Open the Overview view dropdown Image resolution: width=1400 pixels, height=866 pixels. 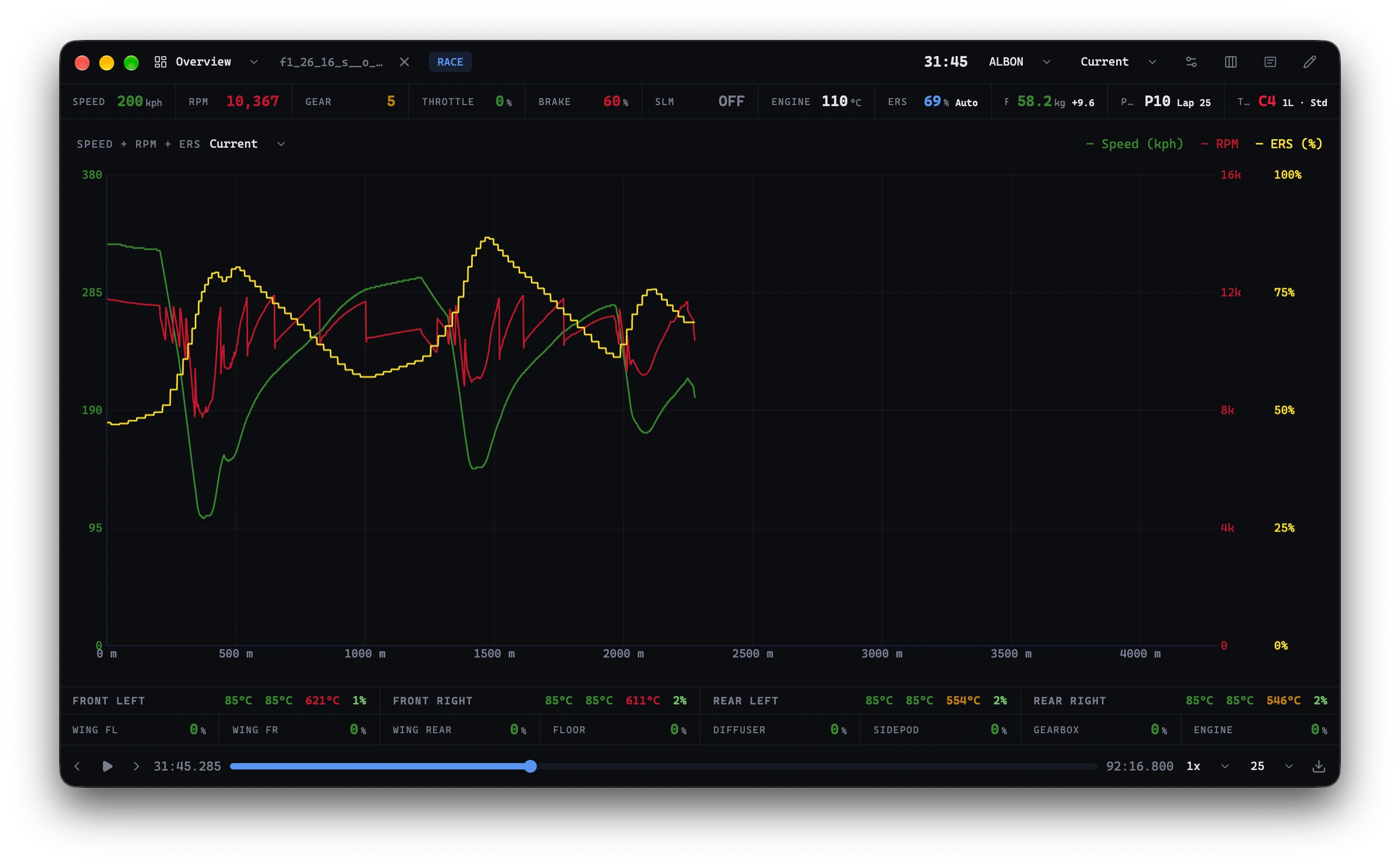point(254,62)
